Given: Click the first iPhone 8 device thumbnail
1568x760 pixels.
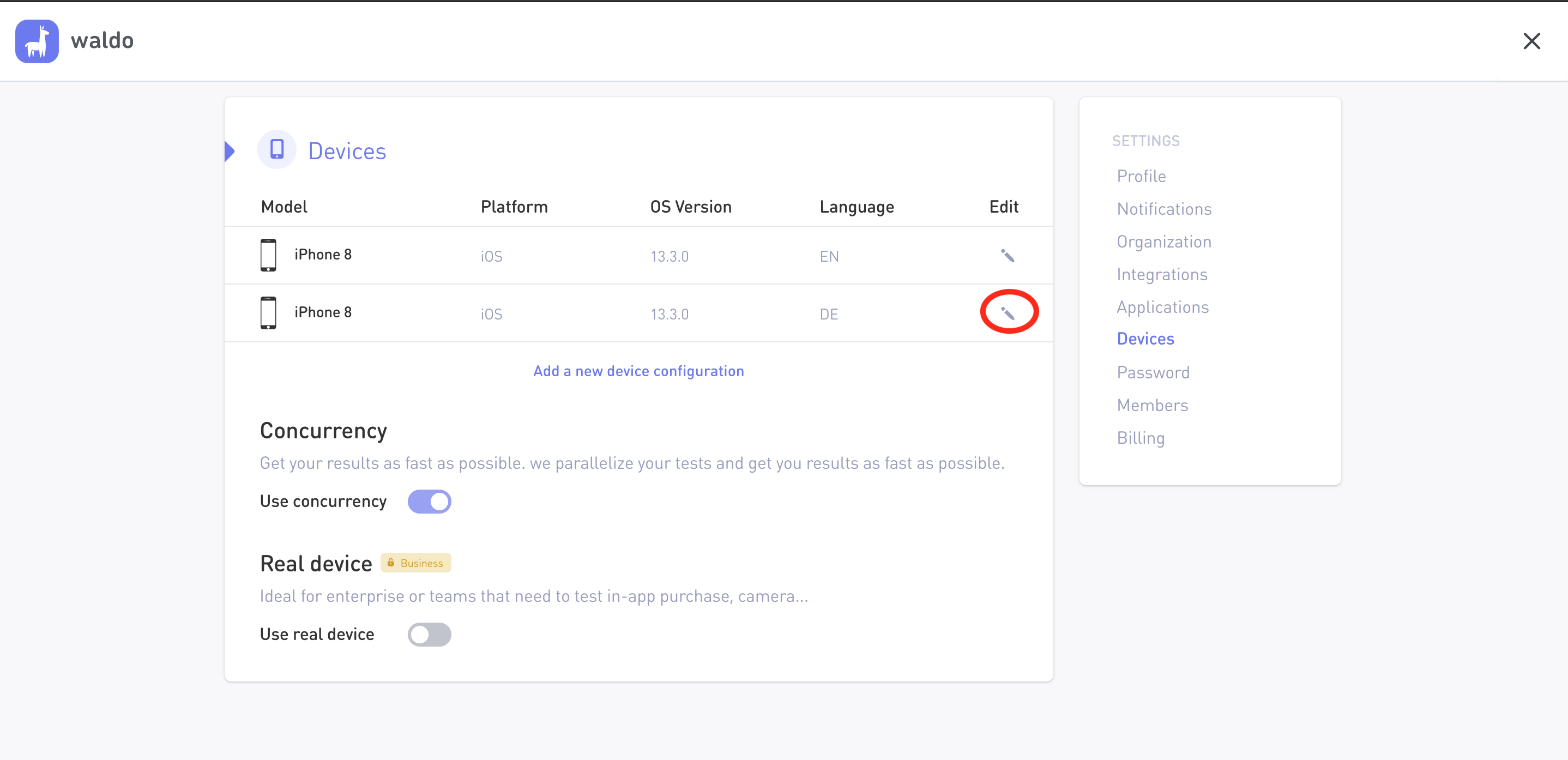Looking at the screenshot, I should (268, 255).
